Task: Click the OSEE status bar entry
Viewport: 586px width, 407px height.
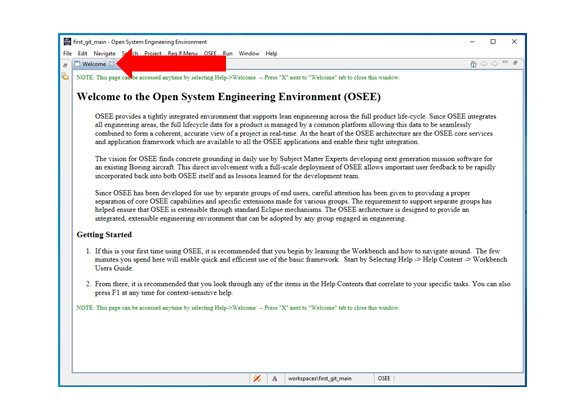Action: click(384, 379)
